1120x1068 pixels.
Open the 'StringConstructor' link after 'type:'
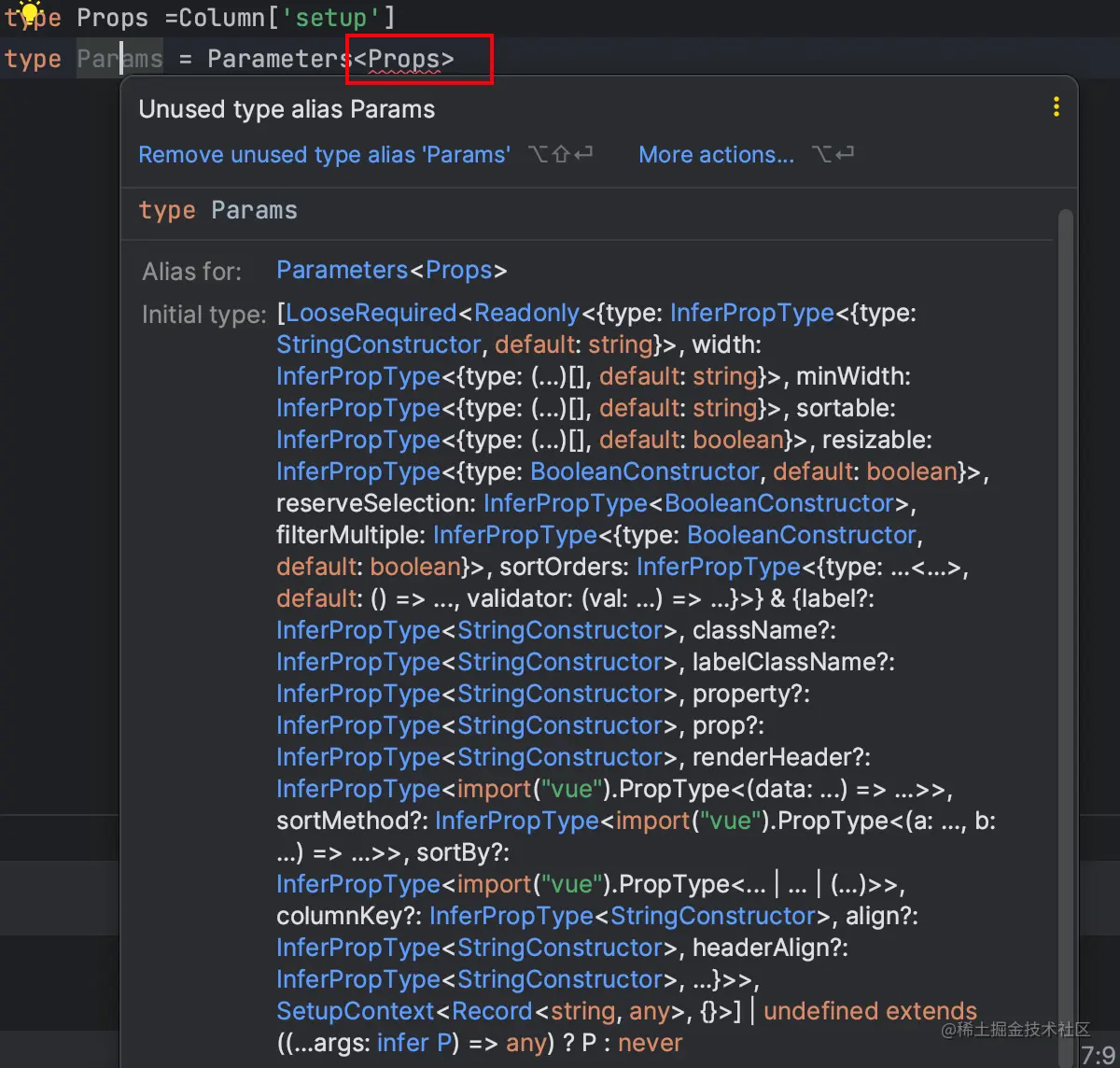379,344
